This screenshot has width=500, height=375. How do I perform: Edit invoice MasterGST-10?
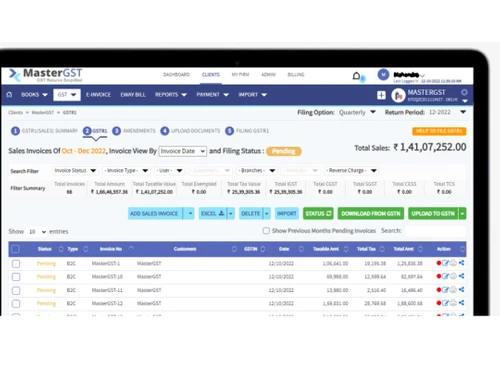[x=445, y=276]
